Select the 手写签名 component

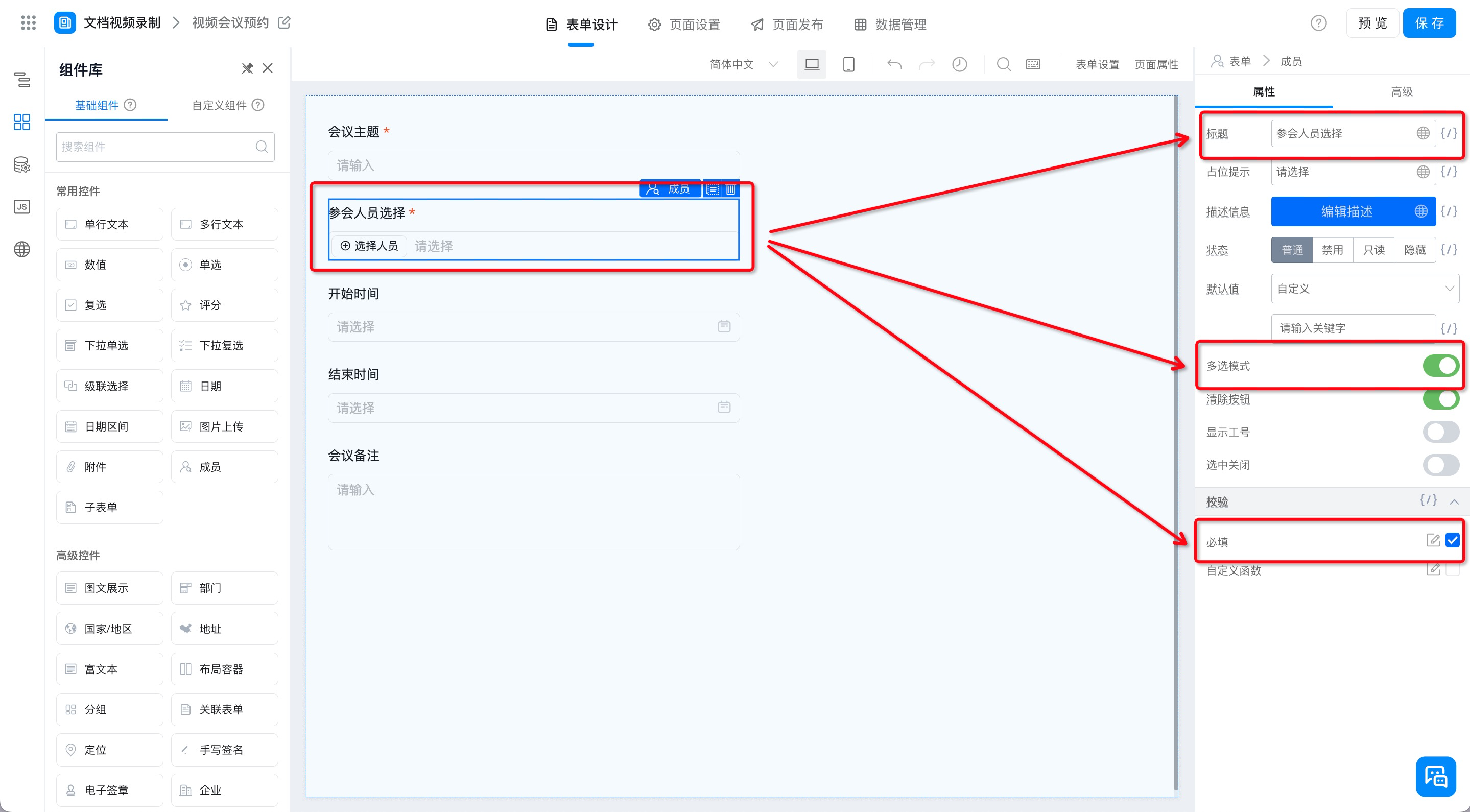click(224, 750)
